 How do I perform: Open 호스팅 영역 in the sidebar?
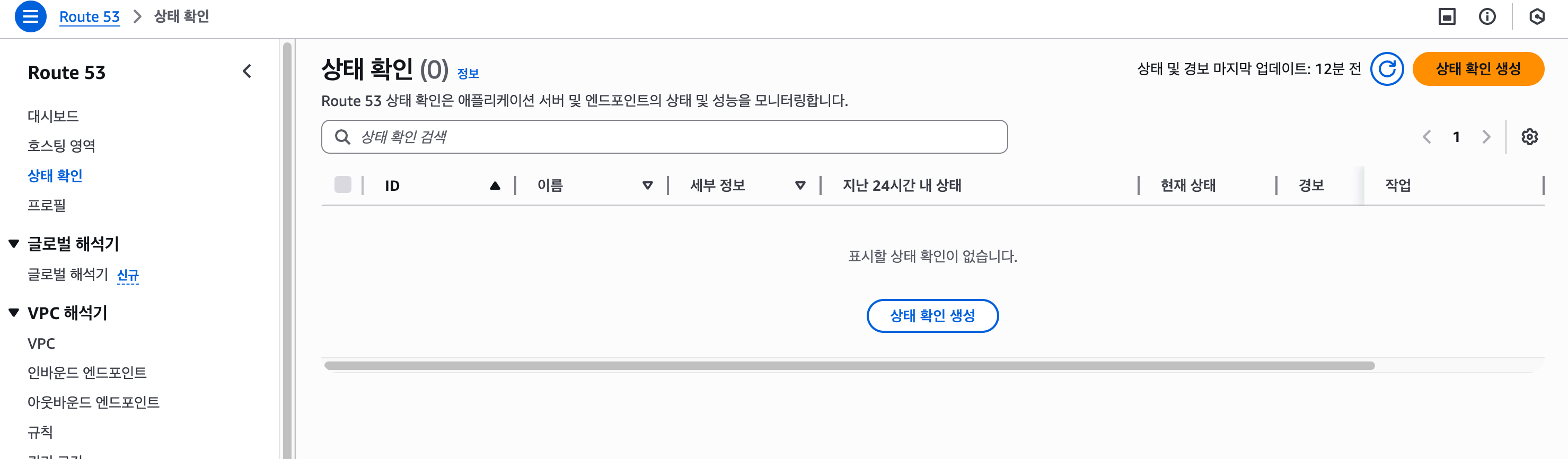pos(61,146)
